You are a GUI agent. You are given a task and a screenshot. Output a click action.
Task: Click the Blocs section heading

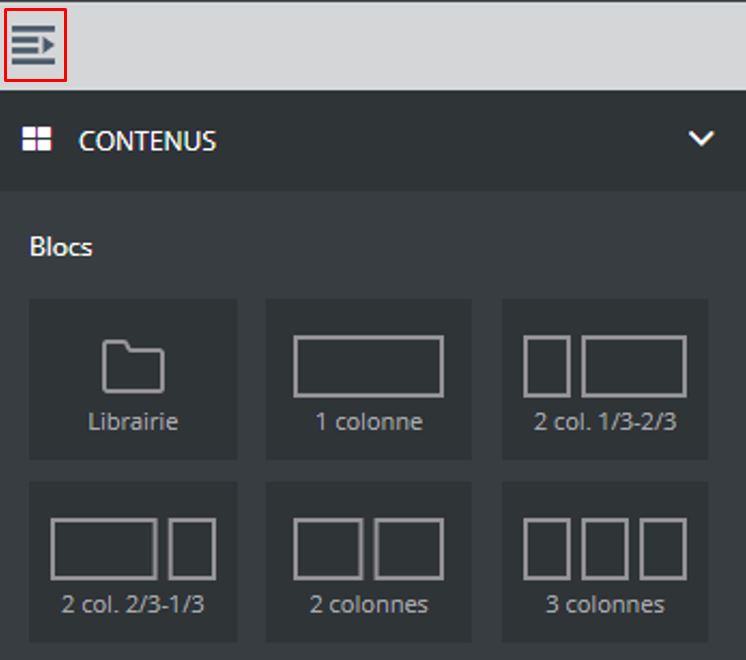61,246
